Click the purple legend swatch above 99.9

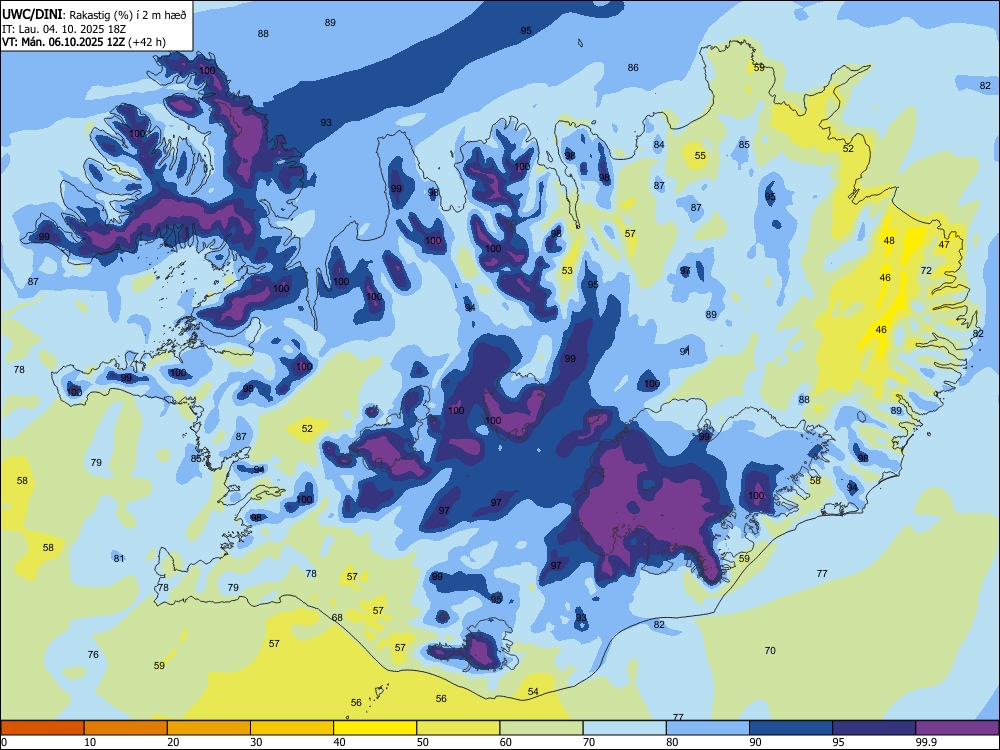[x=957, y=728]
